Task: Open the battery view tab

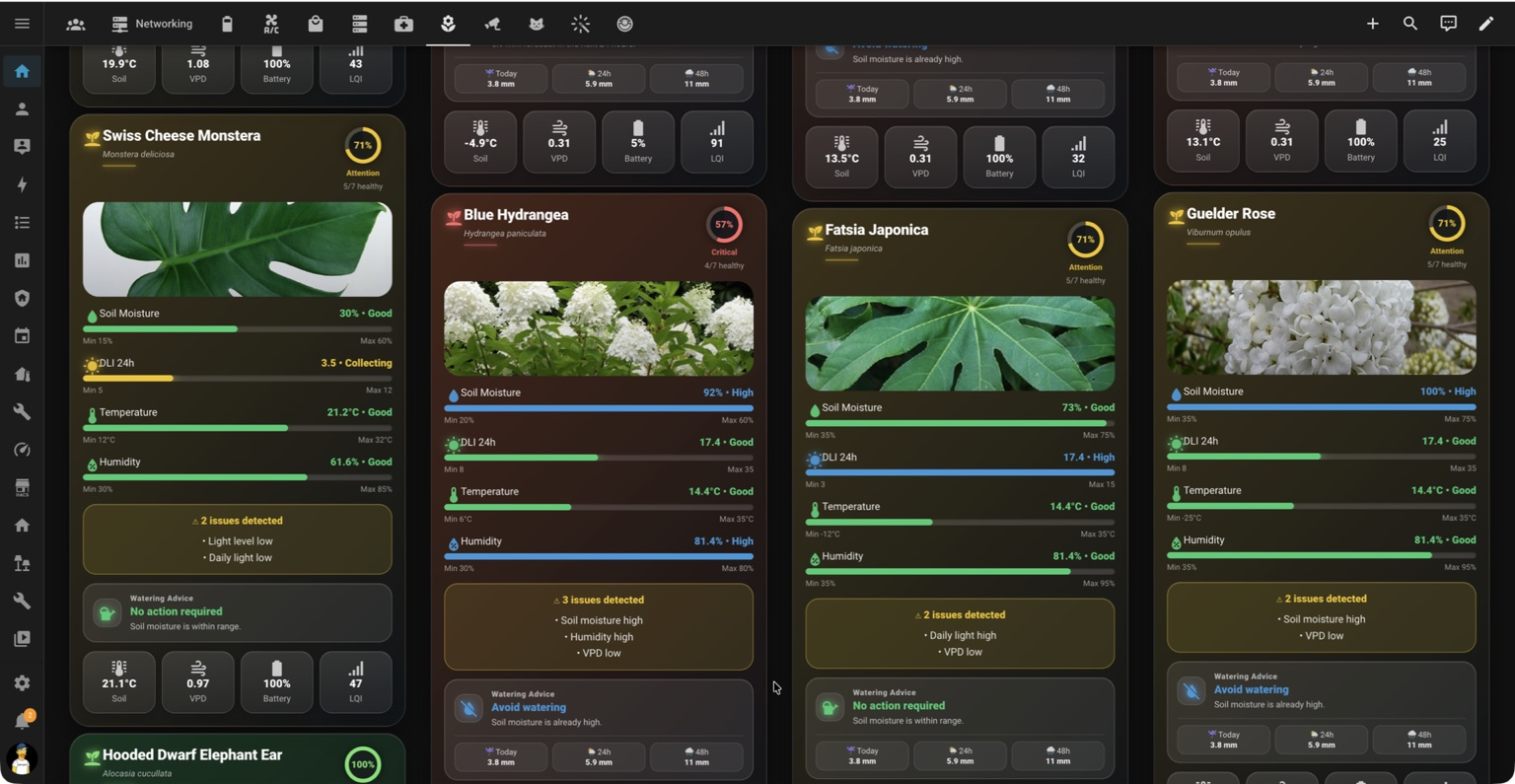Action: pyautogui.click(x=227, y=24)
